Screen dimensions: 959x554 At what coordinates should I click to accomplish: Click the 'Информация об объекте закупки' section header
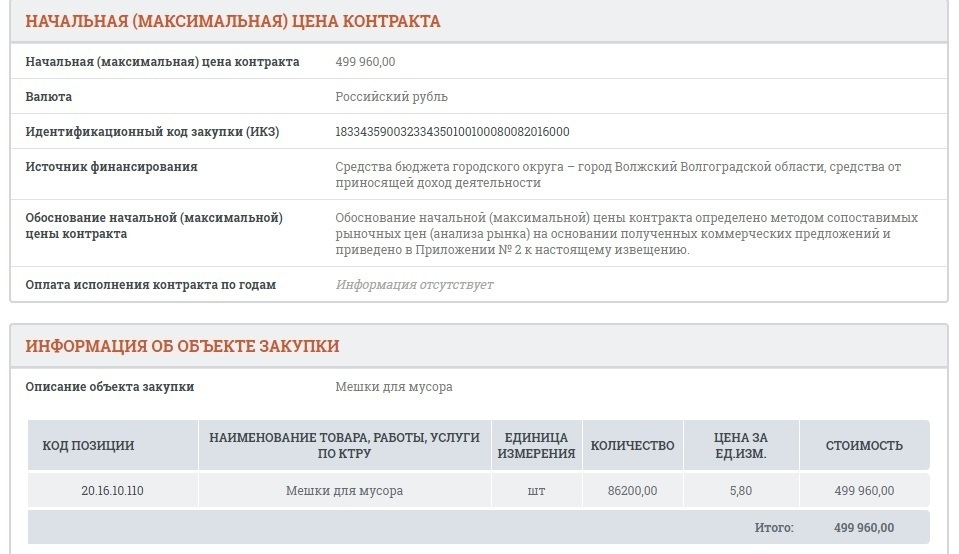pos(182,347)
